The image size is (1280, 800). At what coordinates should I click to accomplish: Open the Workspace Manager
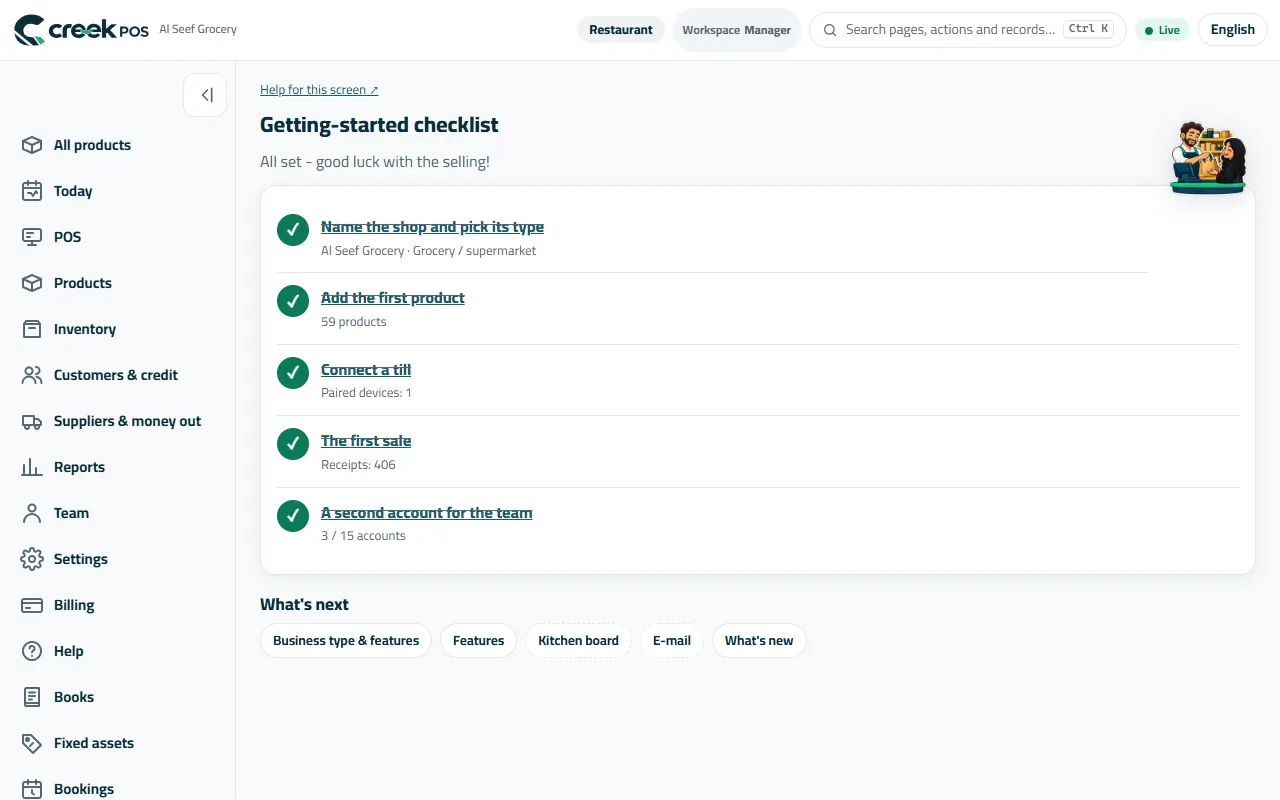pyautogui.click(x=737, y=30)
